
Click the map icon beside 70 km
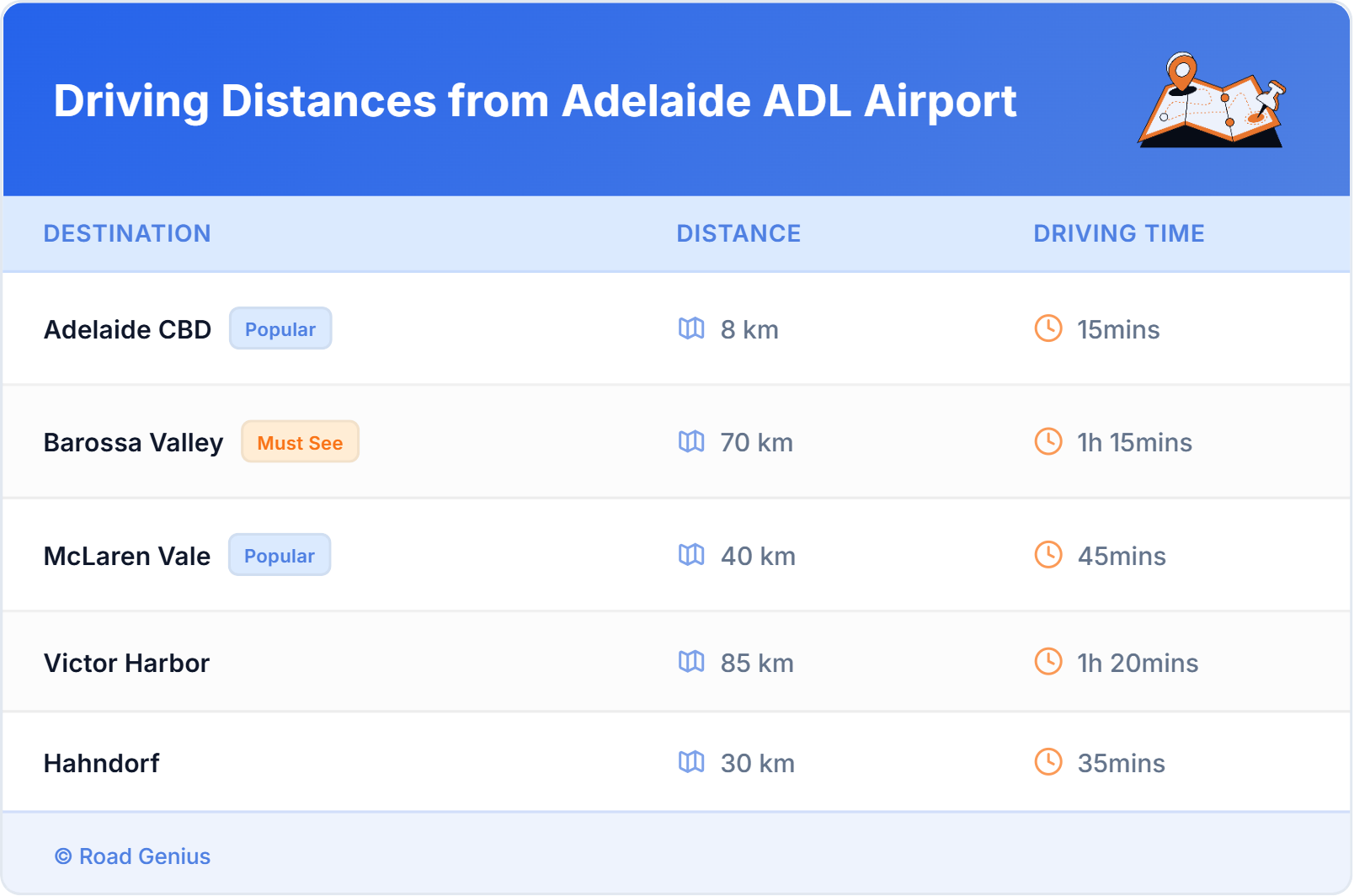coord(691,441)
